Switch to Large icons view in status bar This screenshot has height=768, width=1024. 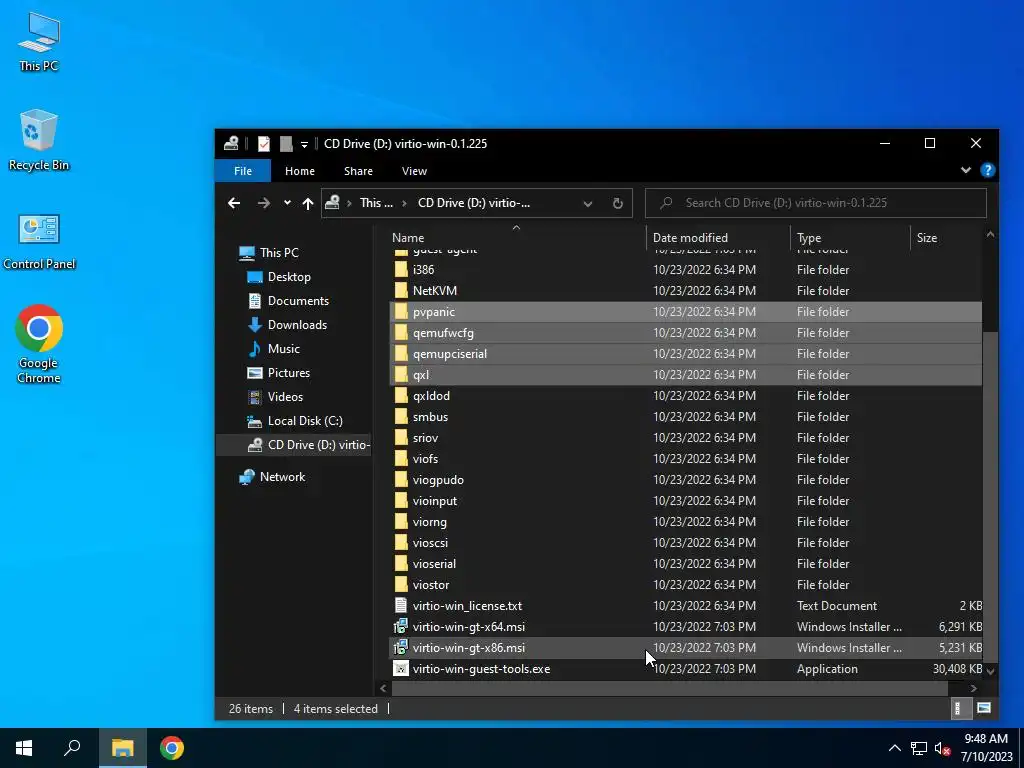coord(984,708)
